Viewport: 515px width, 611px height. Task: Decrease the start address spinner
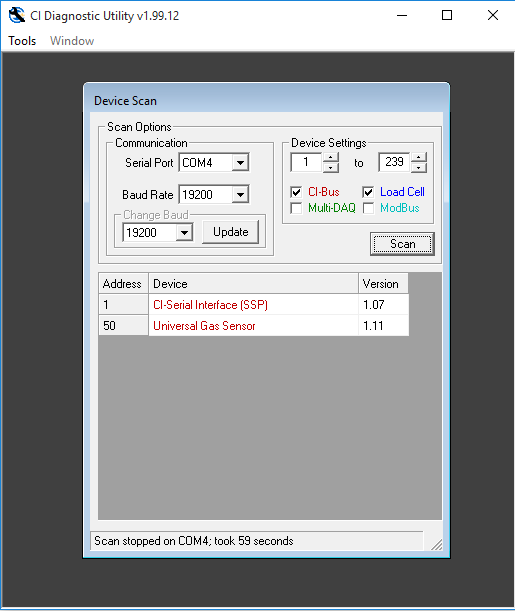pyautogui.click(x=330, y=168)
